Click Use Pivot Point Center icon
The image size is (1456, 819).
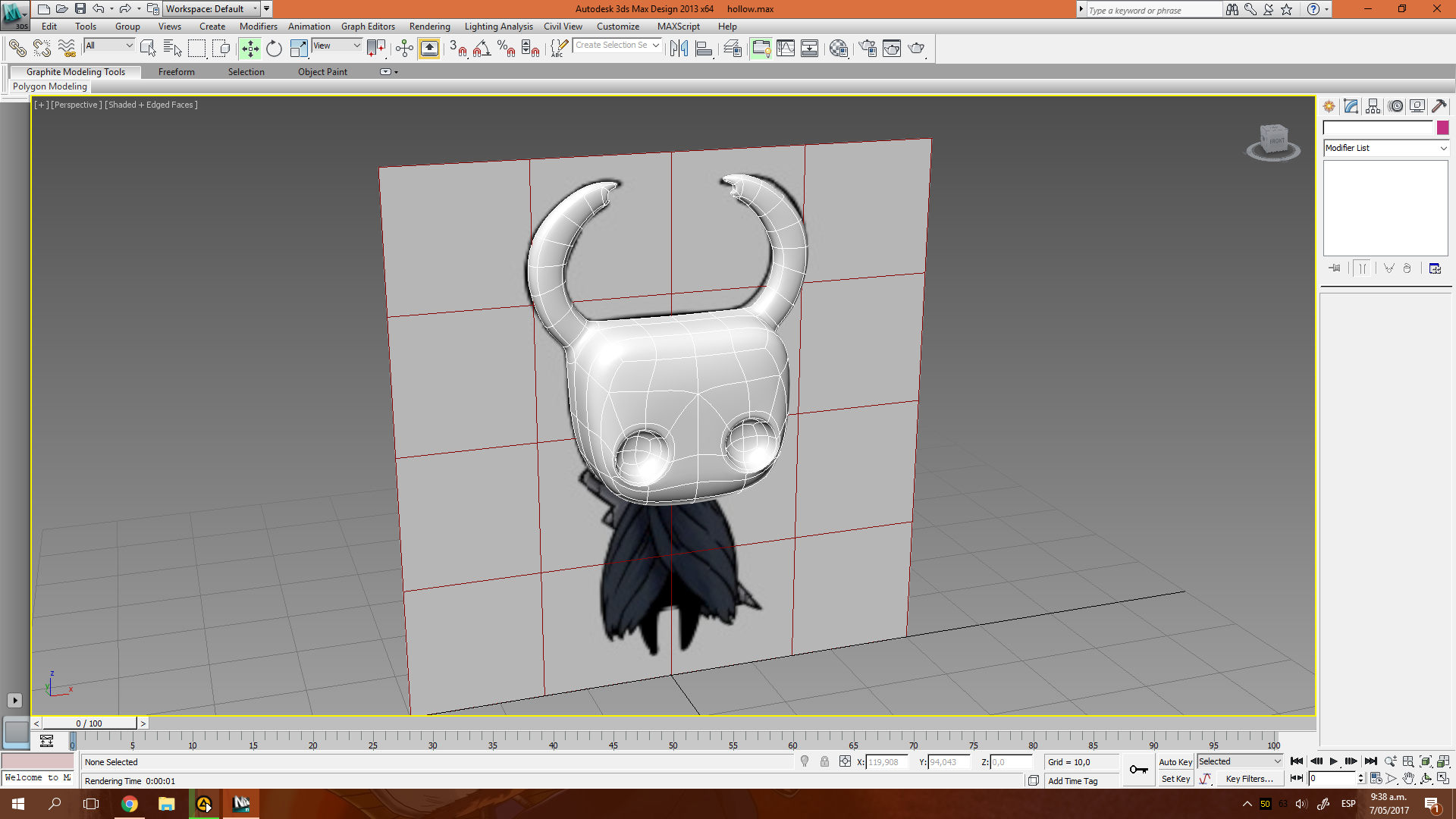[x=376, y=49]
